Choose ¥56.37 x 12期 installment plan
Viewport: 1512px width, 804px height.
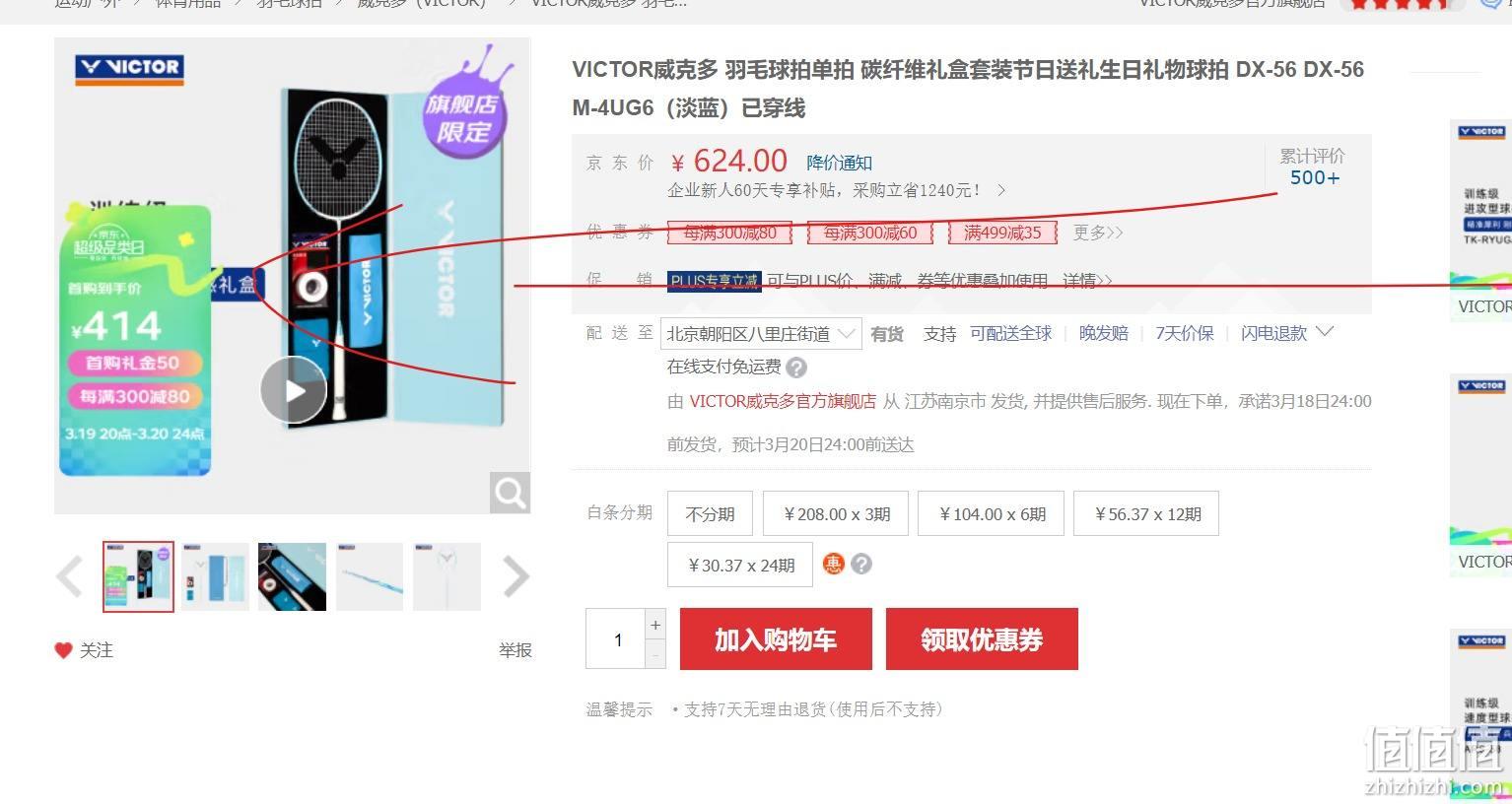(x=1146, y=513)
